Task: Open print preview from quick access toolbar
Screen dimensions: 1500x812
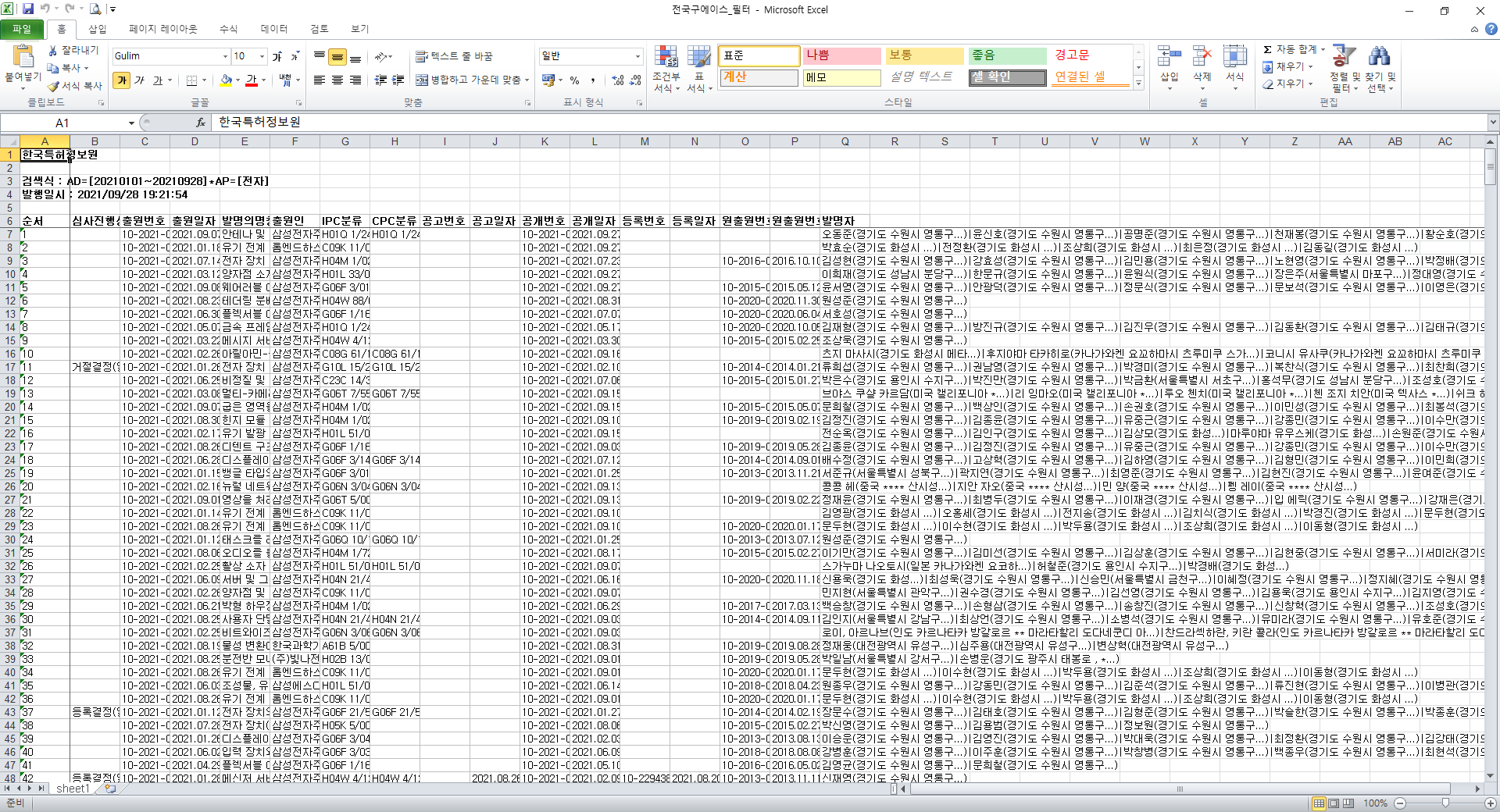Action: [95, 9]
